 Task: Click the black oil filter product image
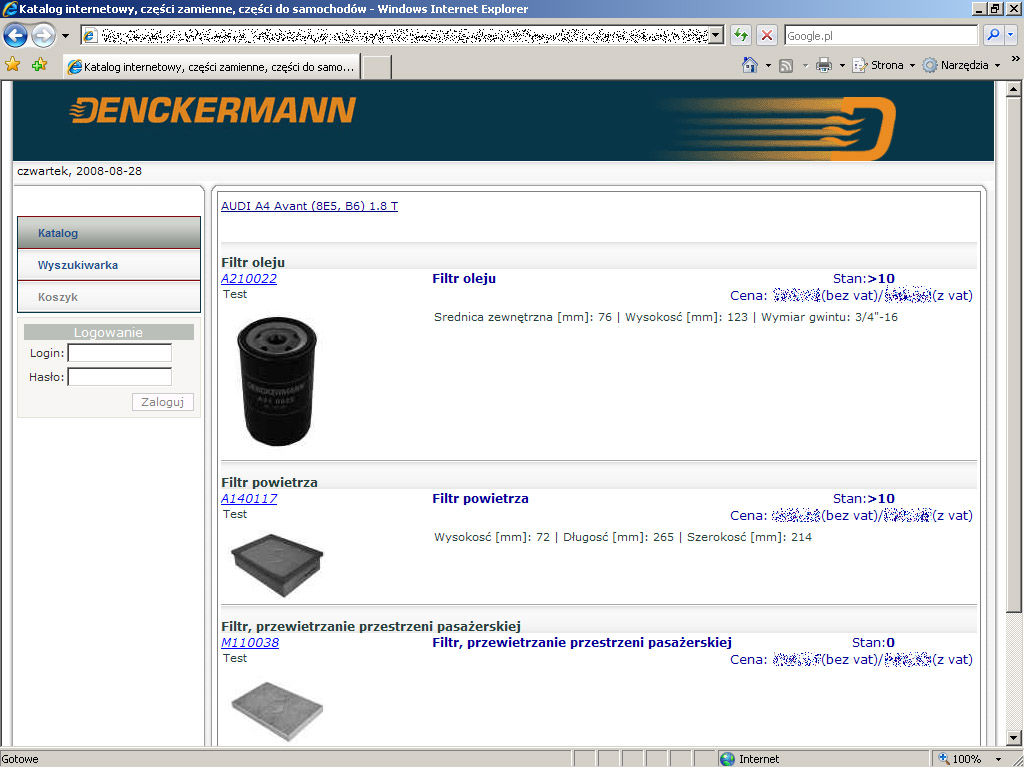(277, 382)
